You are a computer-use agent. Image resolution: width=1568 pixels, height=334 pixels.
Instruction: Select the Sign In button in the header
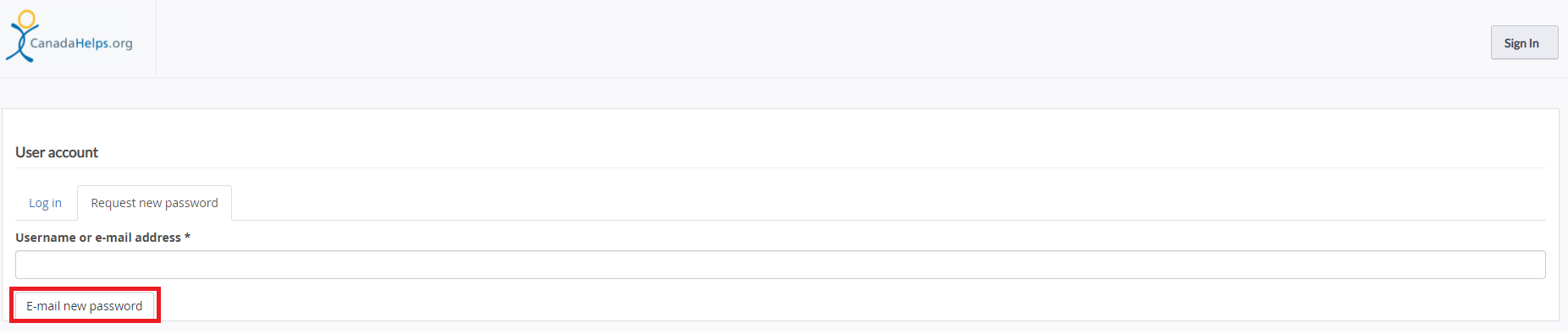tap(1524, 43)
